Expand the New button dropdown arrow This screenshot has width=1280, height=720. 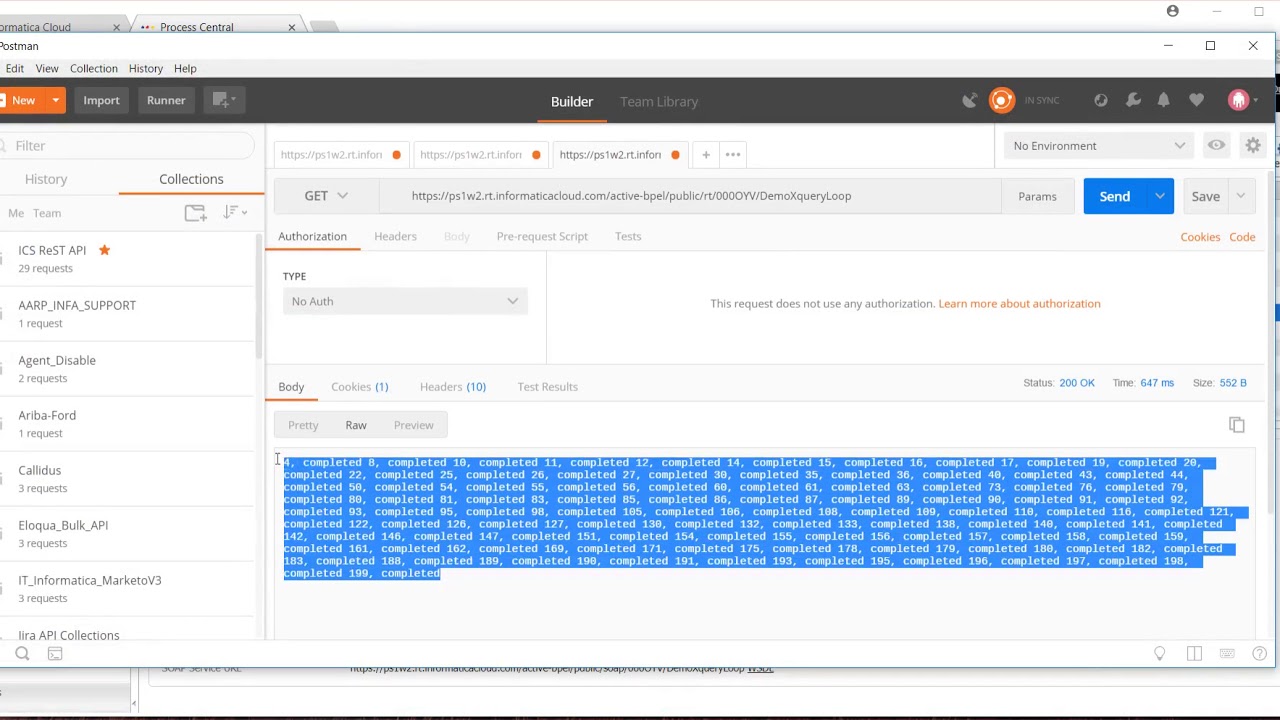(x=56, y=100)
